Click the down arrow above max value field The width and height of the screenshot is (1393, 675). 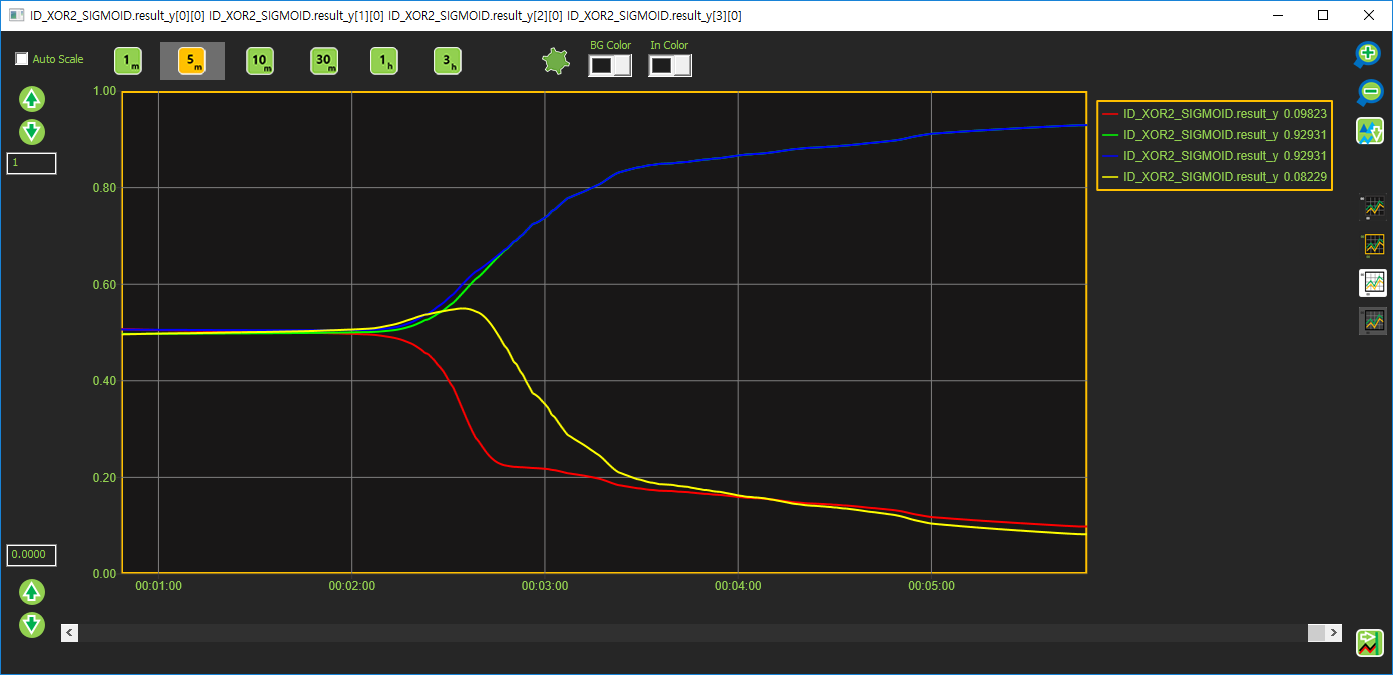tap(32, 132)
